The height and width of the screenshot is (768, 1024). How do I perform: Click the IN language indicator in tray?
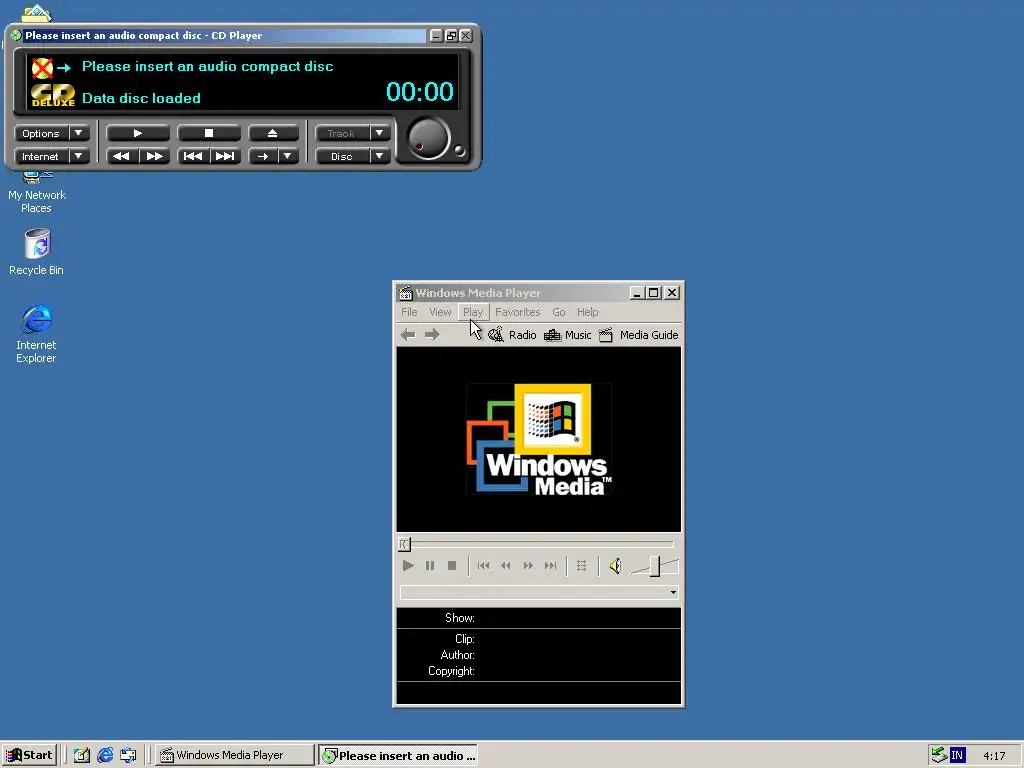tap(957, 756)
